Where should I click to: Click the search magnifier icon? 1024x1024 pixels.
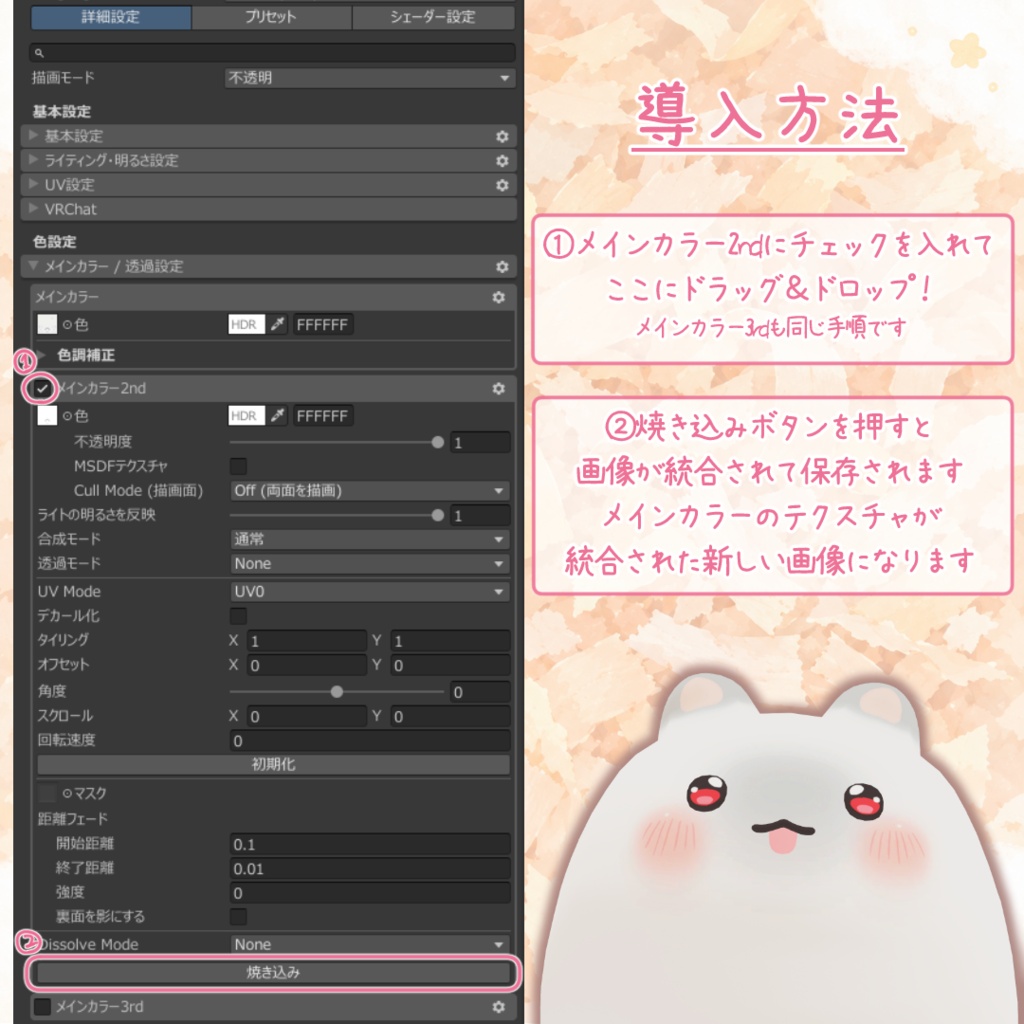tap(39, 53)
